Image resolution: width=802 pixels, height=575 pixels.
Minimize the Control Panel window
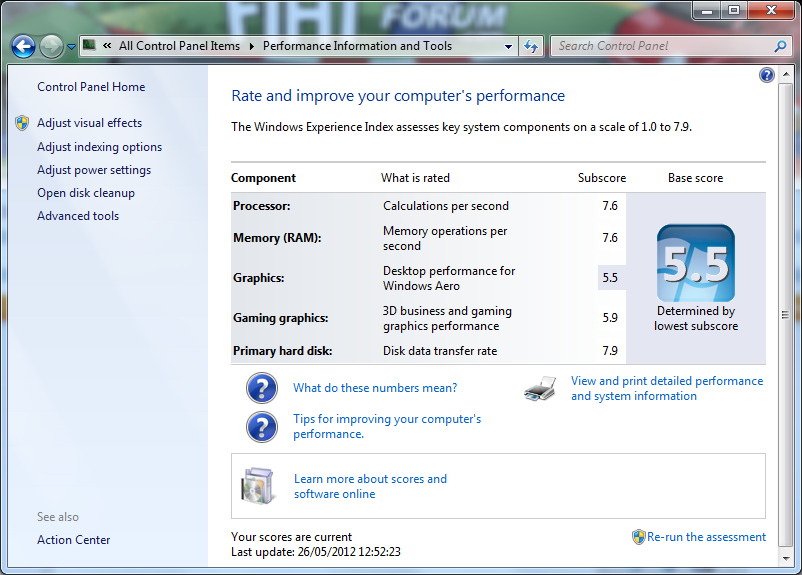707,10
